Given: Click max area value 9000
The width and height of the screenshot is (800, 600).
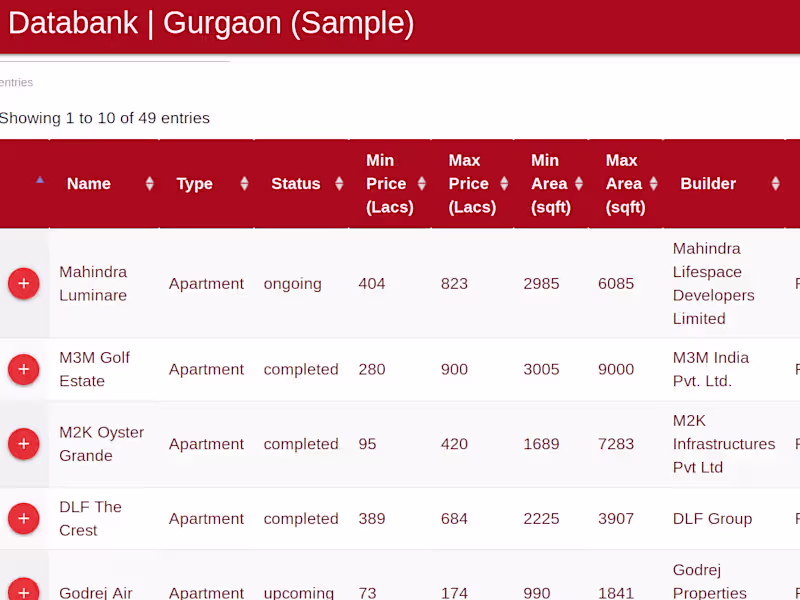Looking at the screenshot, I should (616, 369).
